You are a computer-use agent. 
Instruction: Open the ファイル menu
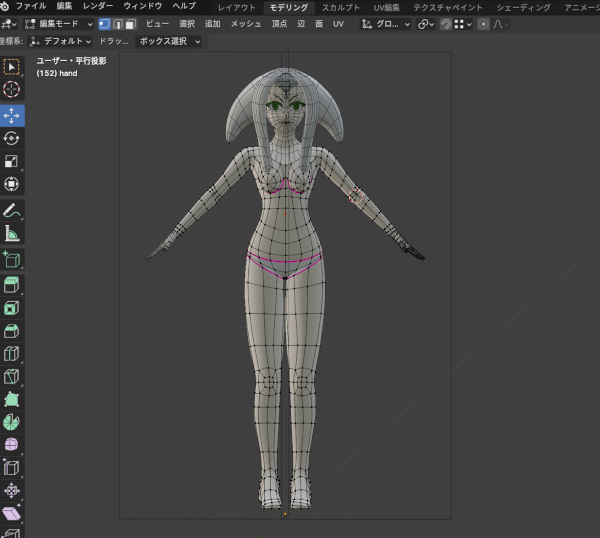[31, 6]
